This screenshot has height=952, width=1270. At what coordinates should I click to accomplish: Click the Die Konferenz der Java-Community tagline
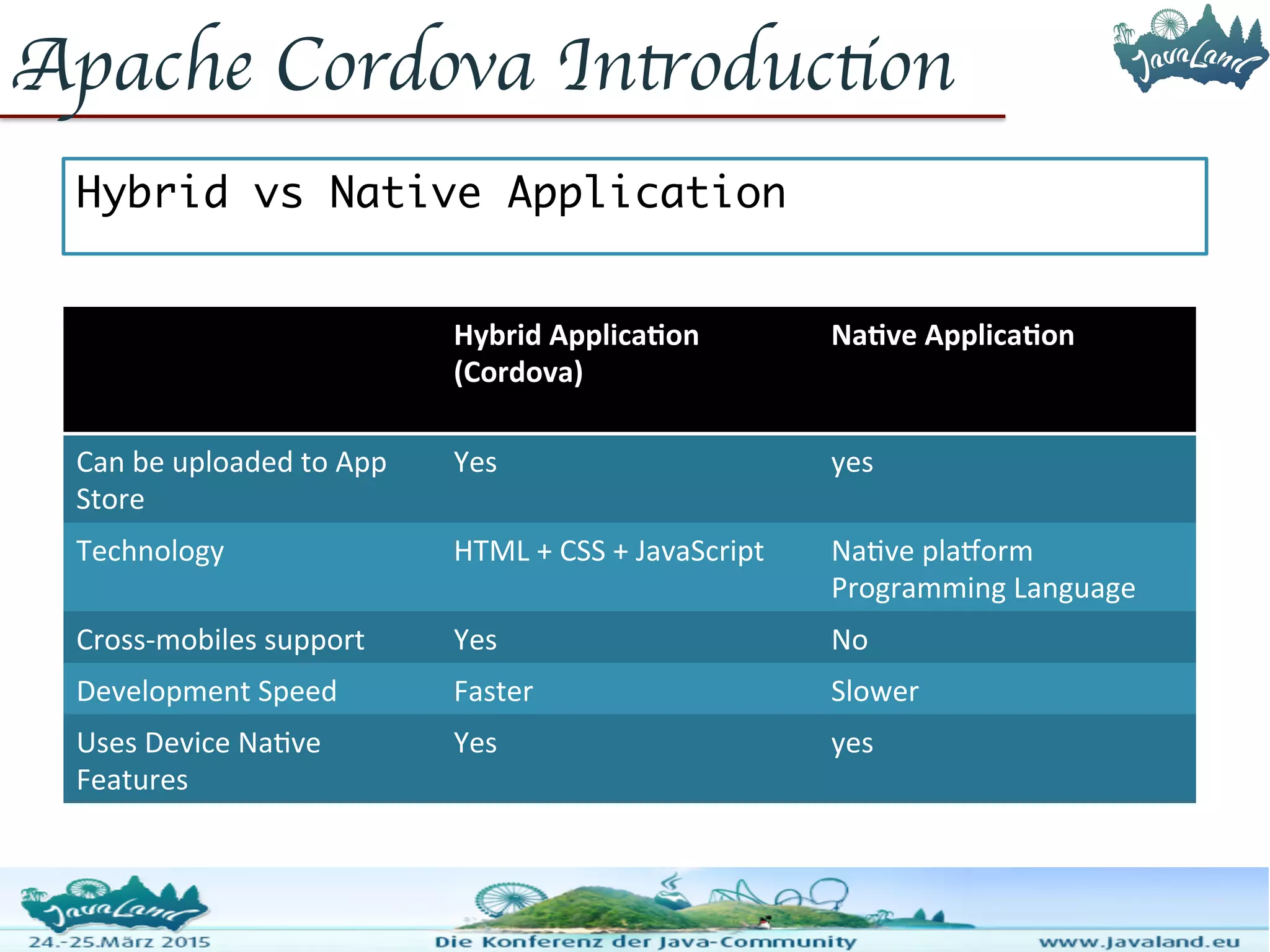click(x=645, y=942)
